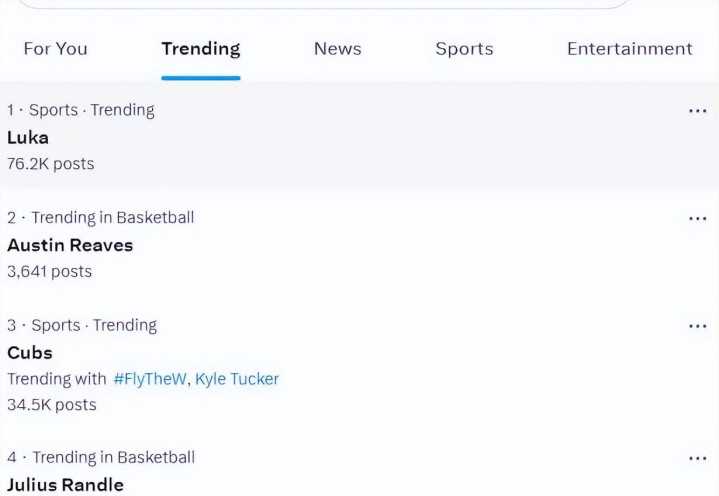Click the 34.5K posts count

[x=52, y=405]
